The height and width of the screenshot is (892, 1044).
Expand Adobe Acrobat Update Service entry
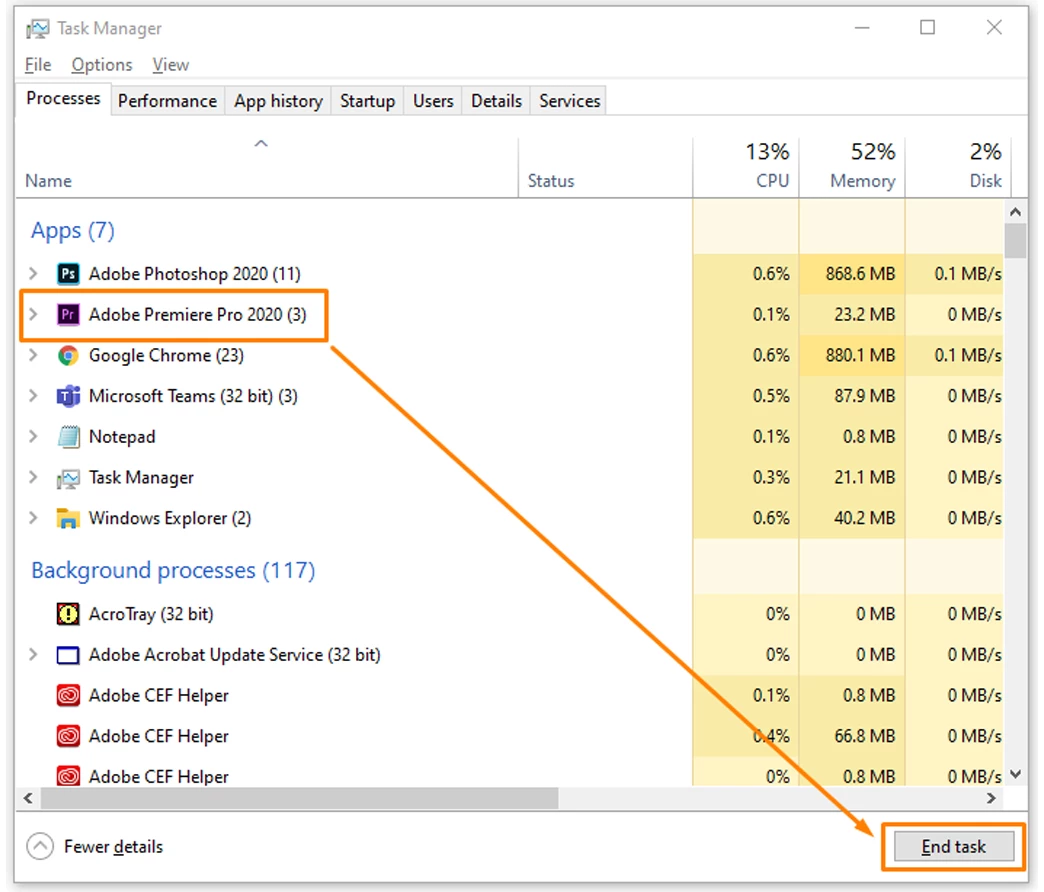(x=33, y=655)
